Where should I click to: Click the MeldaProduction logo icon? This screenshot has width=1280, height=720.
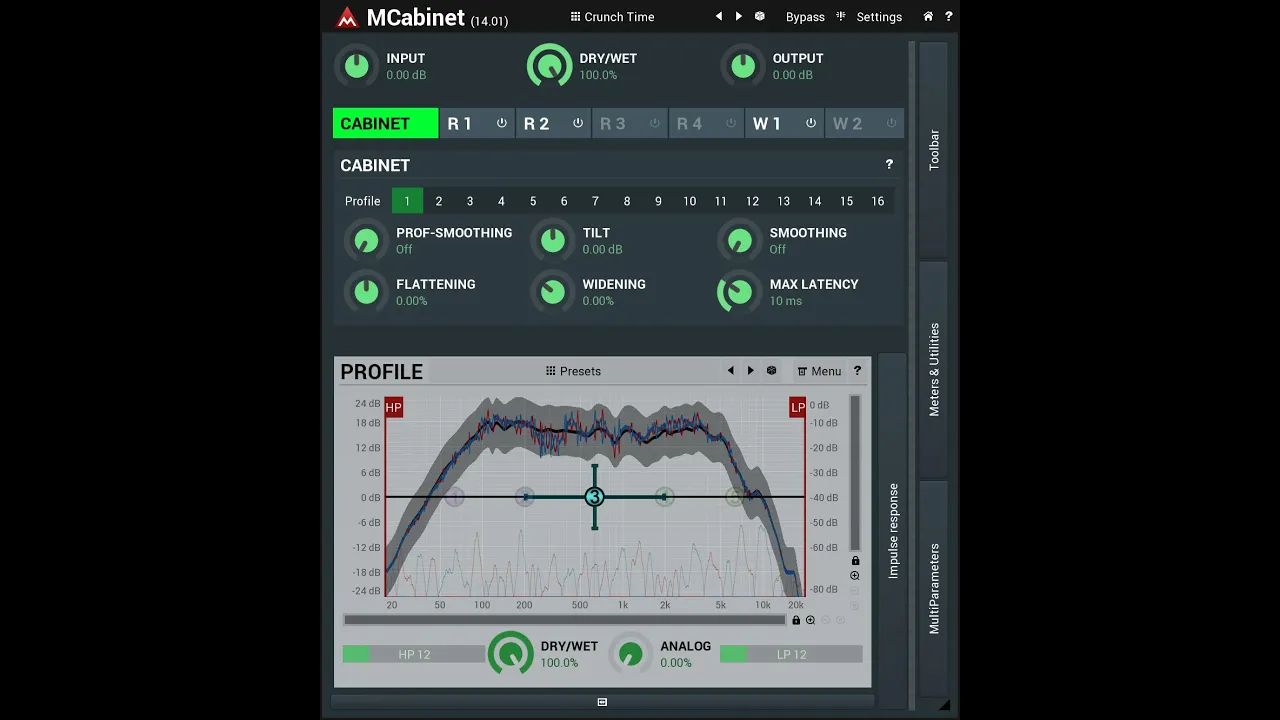(346, 17)
